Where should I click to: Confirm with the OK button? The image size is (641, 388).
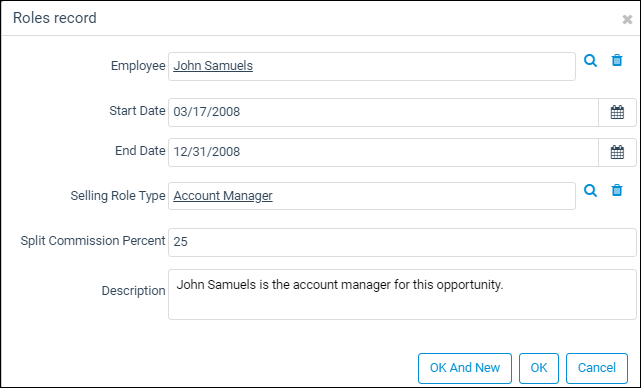click(539, 368)
